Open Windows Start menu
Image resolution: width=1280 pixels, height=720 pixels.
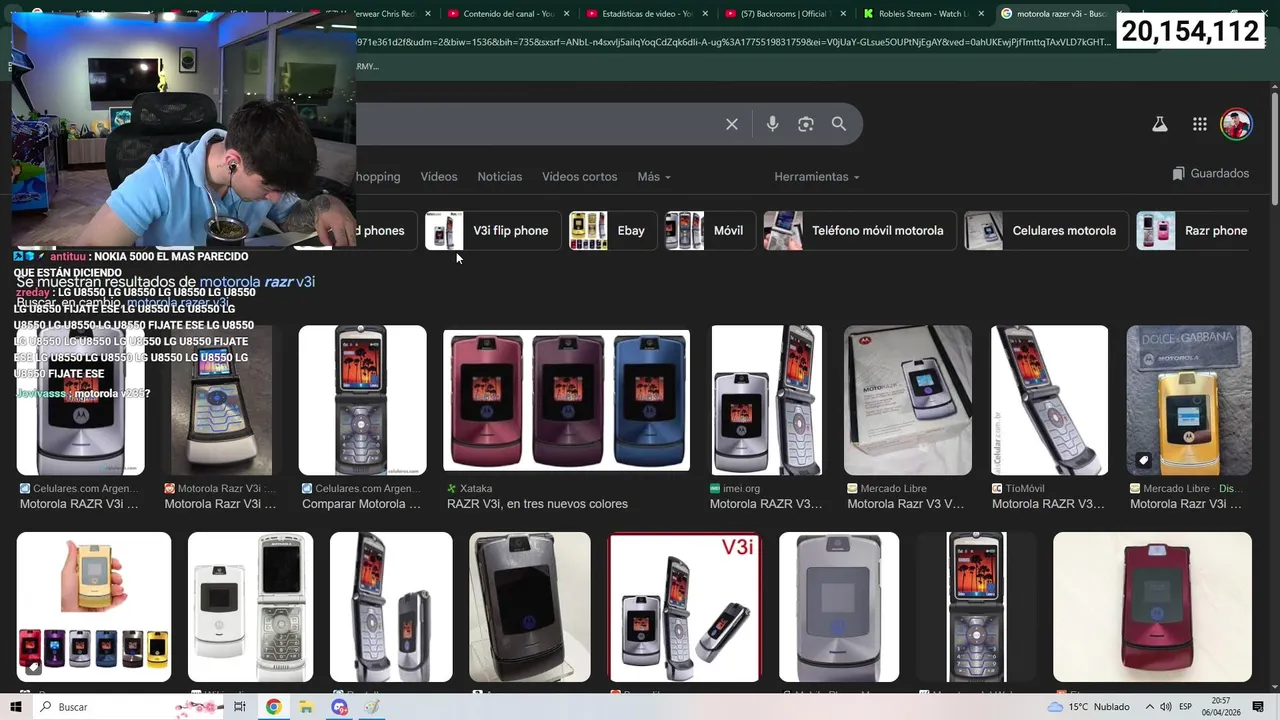(17, 707)
